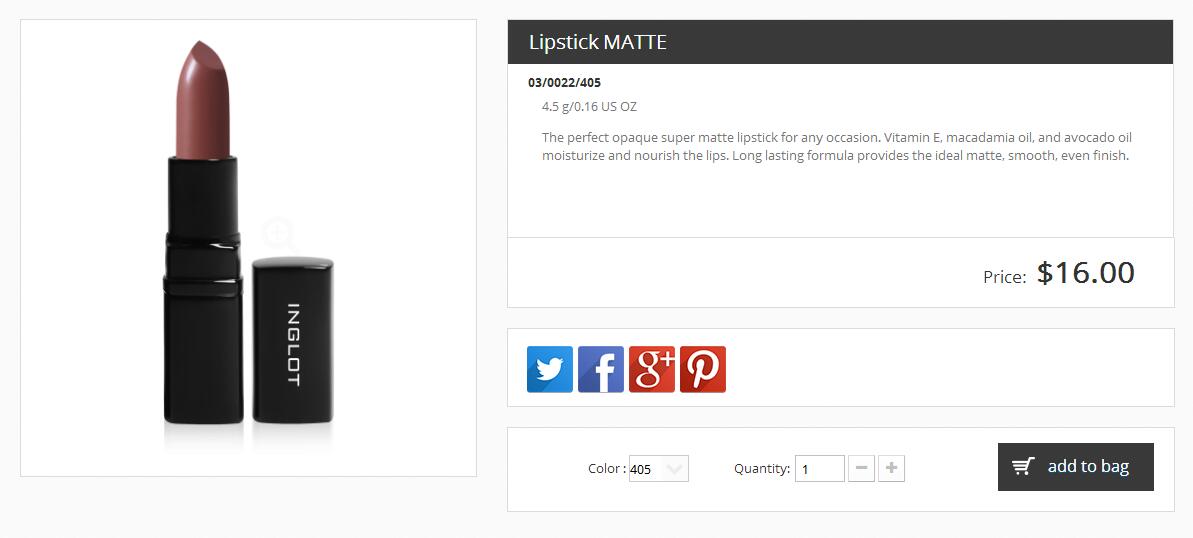This screenshot has width=1193, height=538.
Task: Click the shopping cart icon in button
Action: point(1024,466)
